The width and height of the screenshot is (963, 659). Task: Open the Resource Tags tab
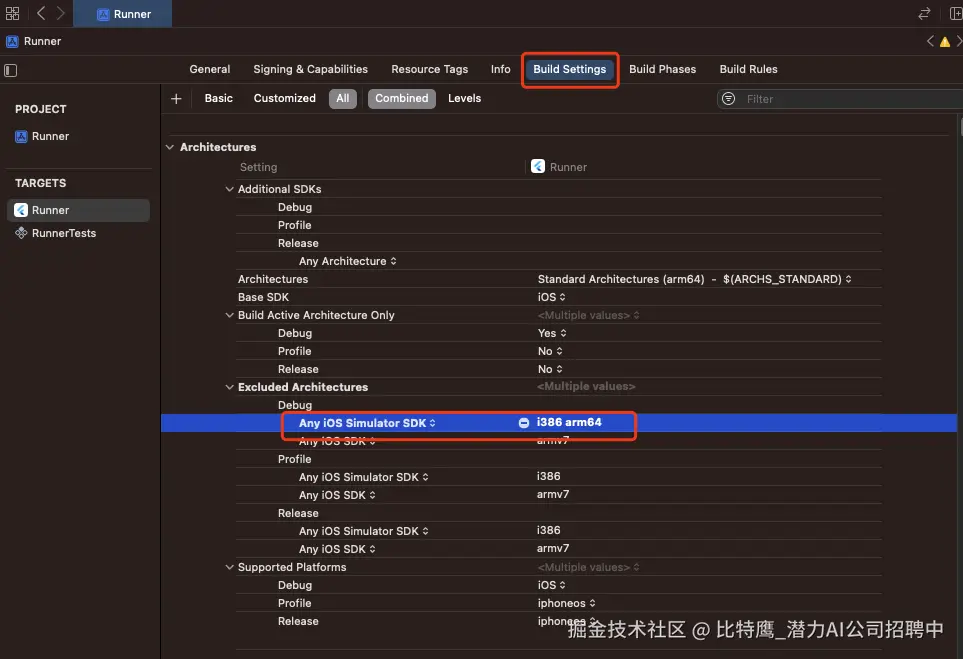coord(429,69)
